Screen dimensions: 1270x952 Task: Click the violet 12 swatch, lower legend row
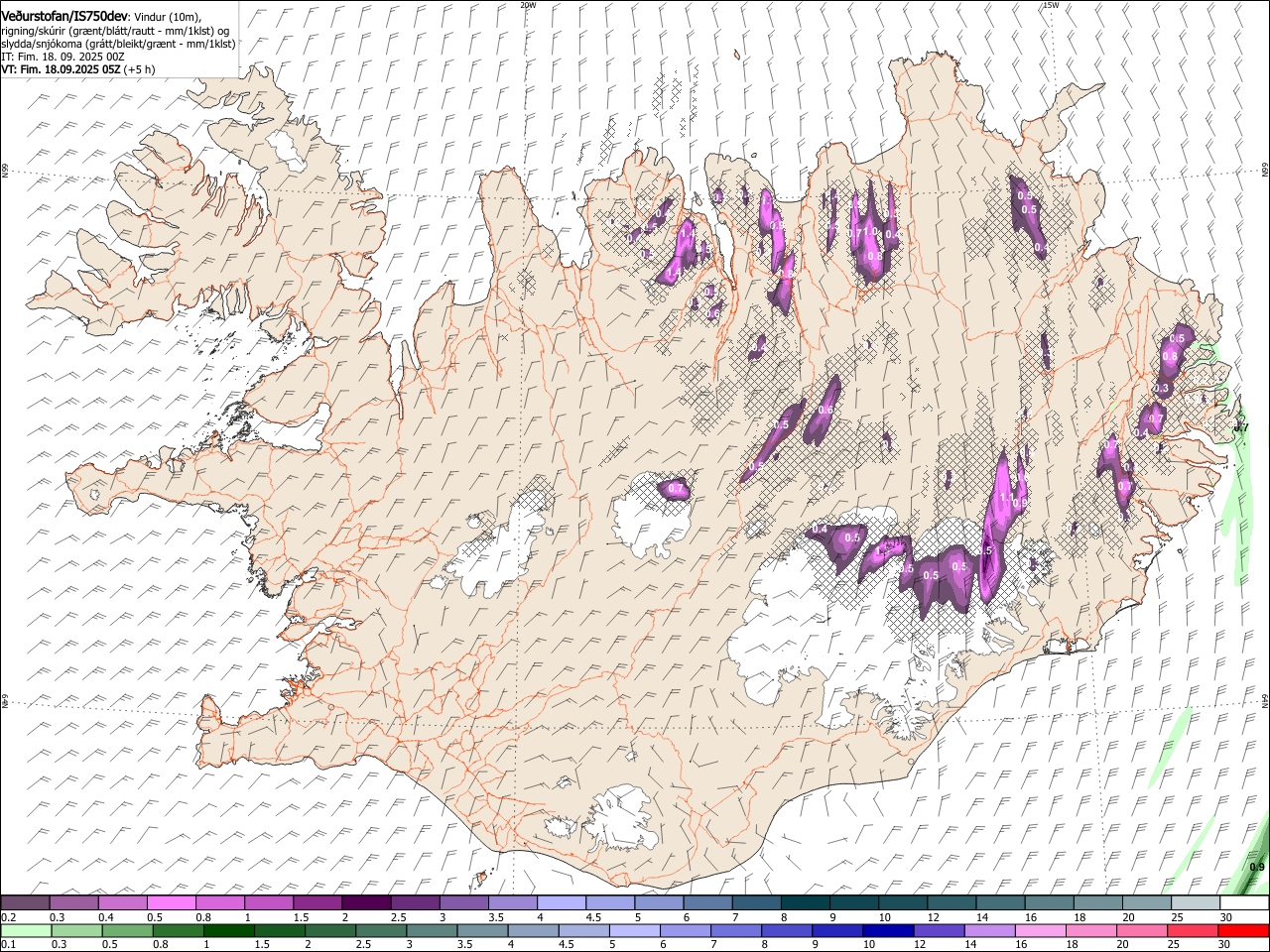[x=939, y=930]
